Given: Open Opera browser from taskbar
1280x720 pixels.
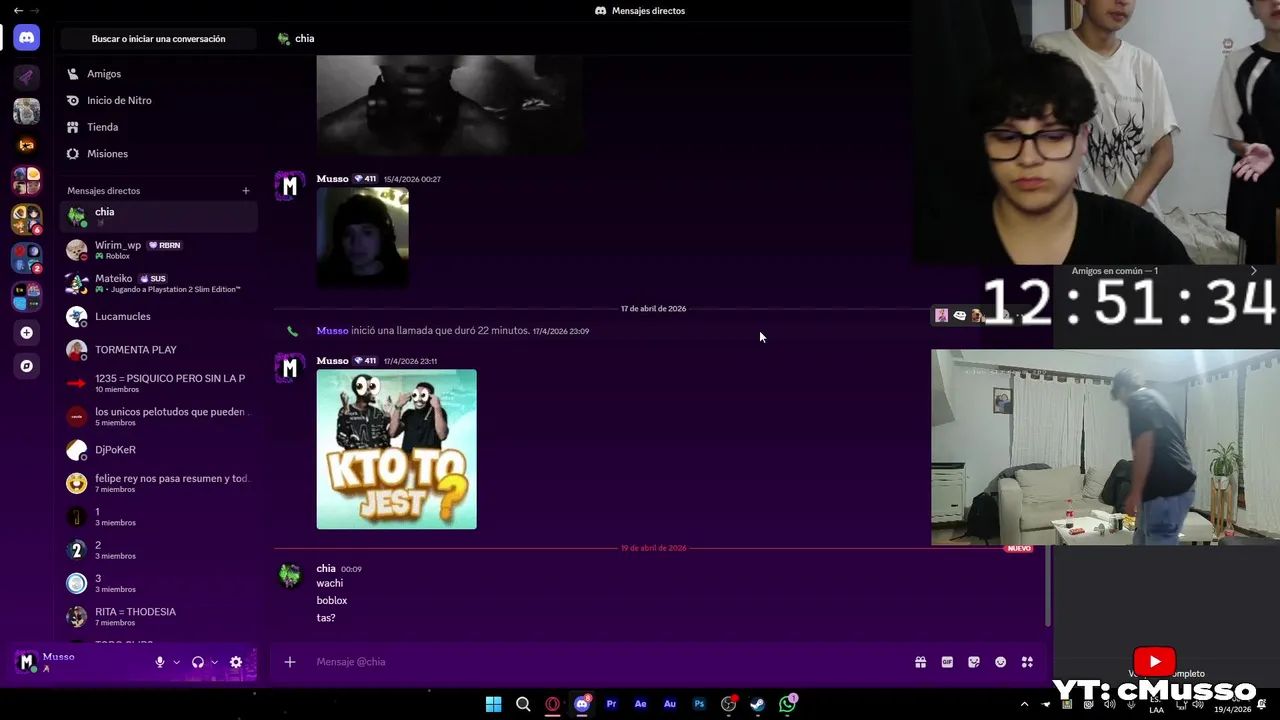Looking at the screenshot, I should [552, 704].
